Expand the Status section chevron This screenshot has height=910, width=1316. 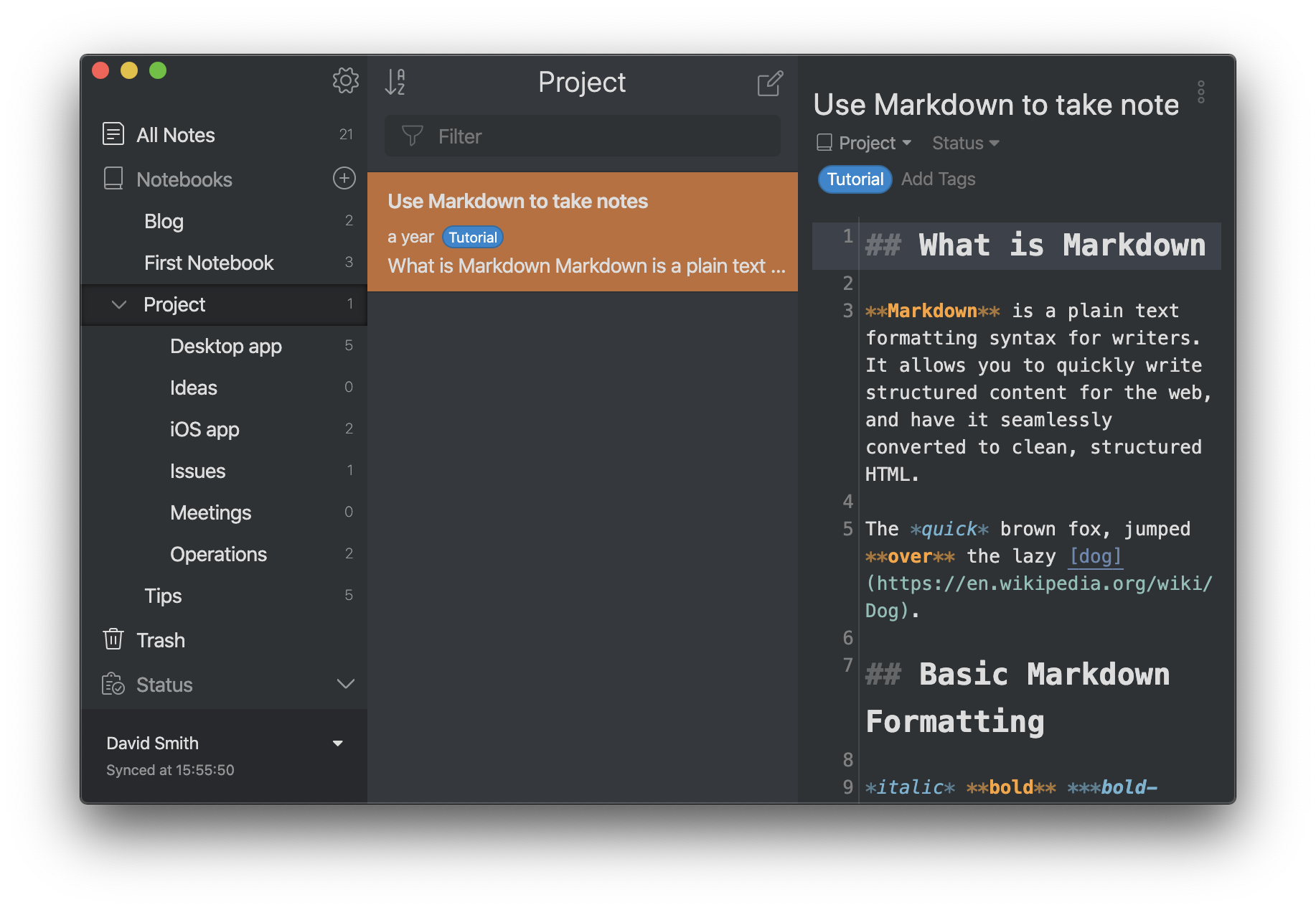[346, 684]
